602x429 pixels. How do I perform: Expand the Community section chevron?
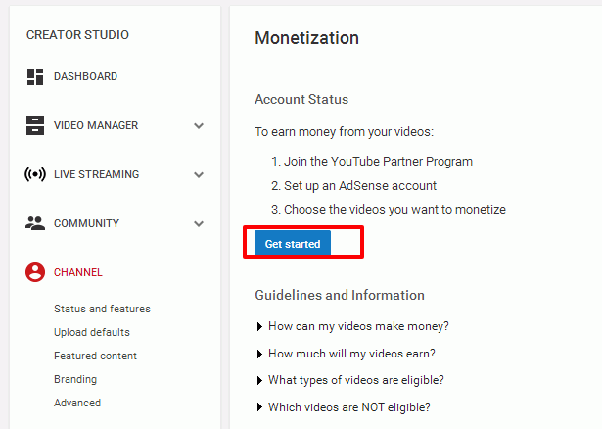click(199, 223)
